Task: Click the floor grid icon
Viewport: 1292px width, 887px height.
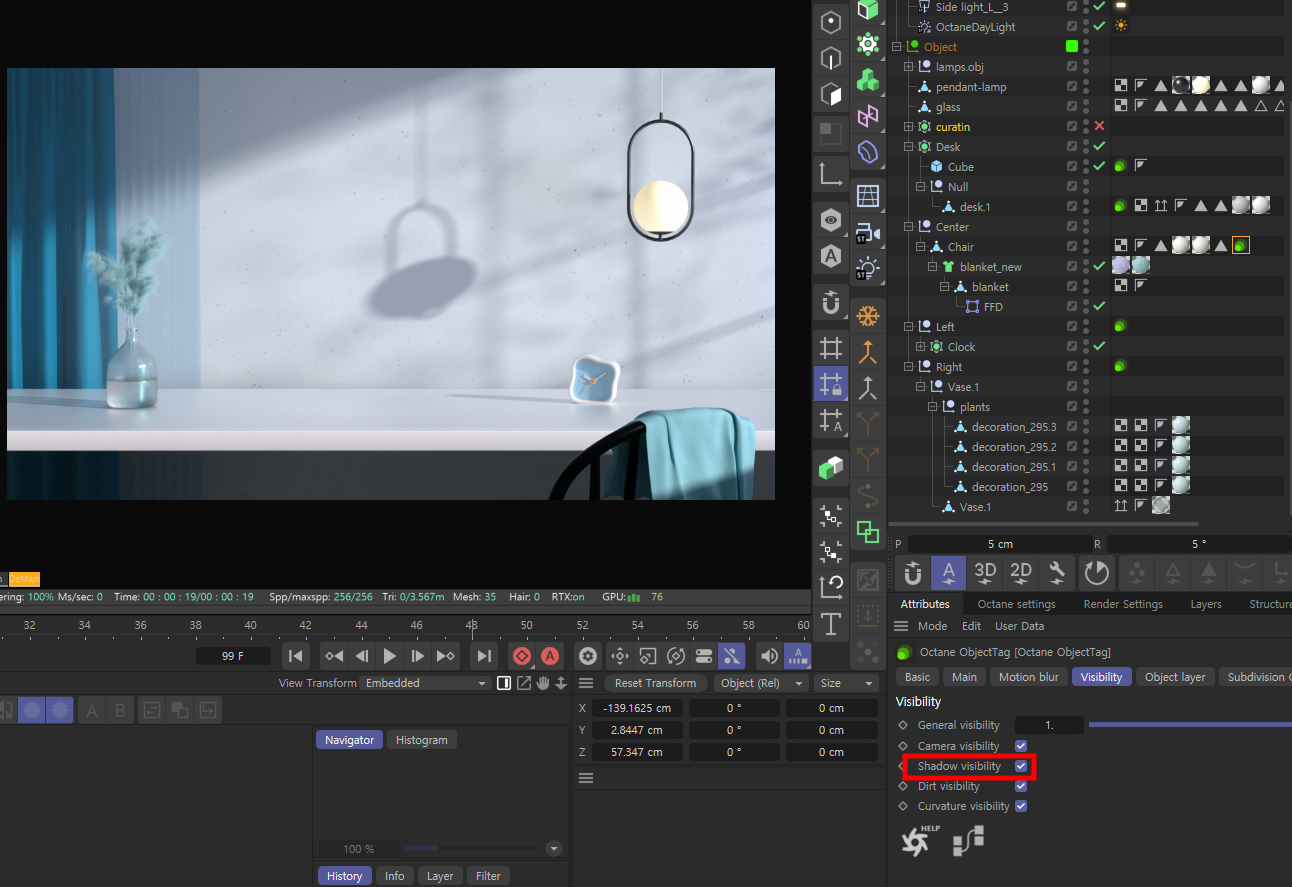Action: coord(867,196)
